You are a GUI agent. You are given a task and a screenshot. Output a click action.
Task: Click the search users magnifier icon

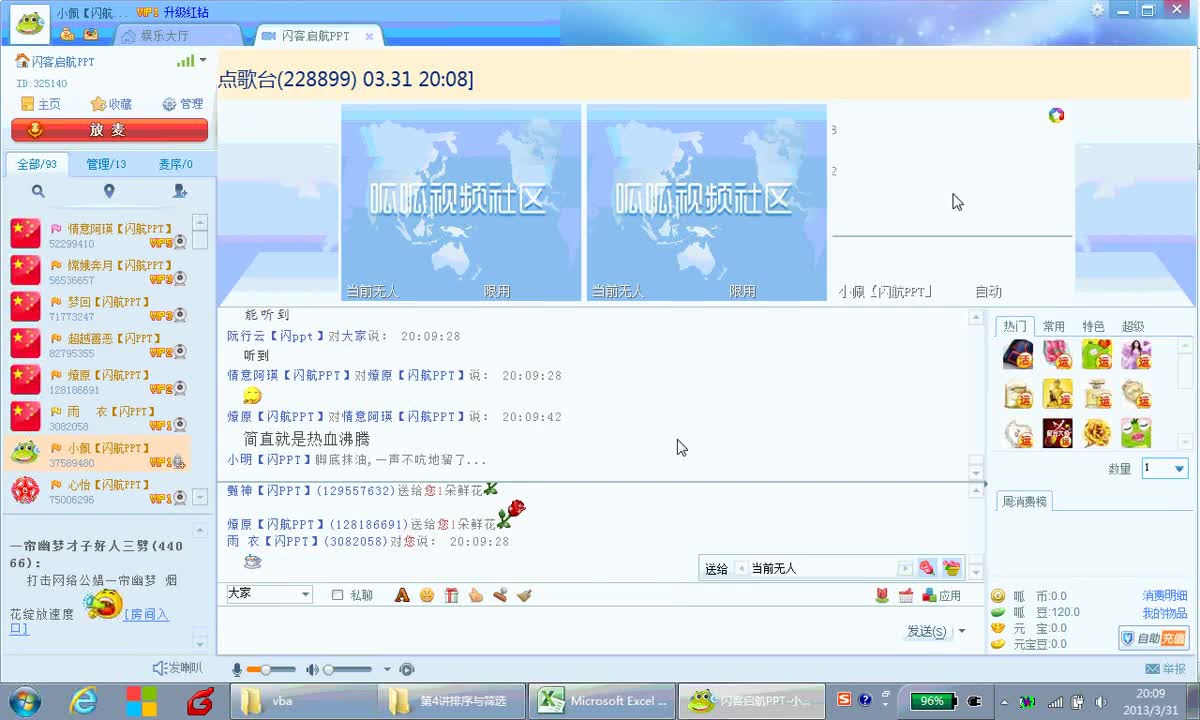pyautogui.click(x=38, y=191)
